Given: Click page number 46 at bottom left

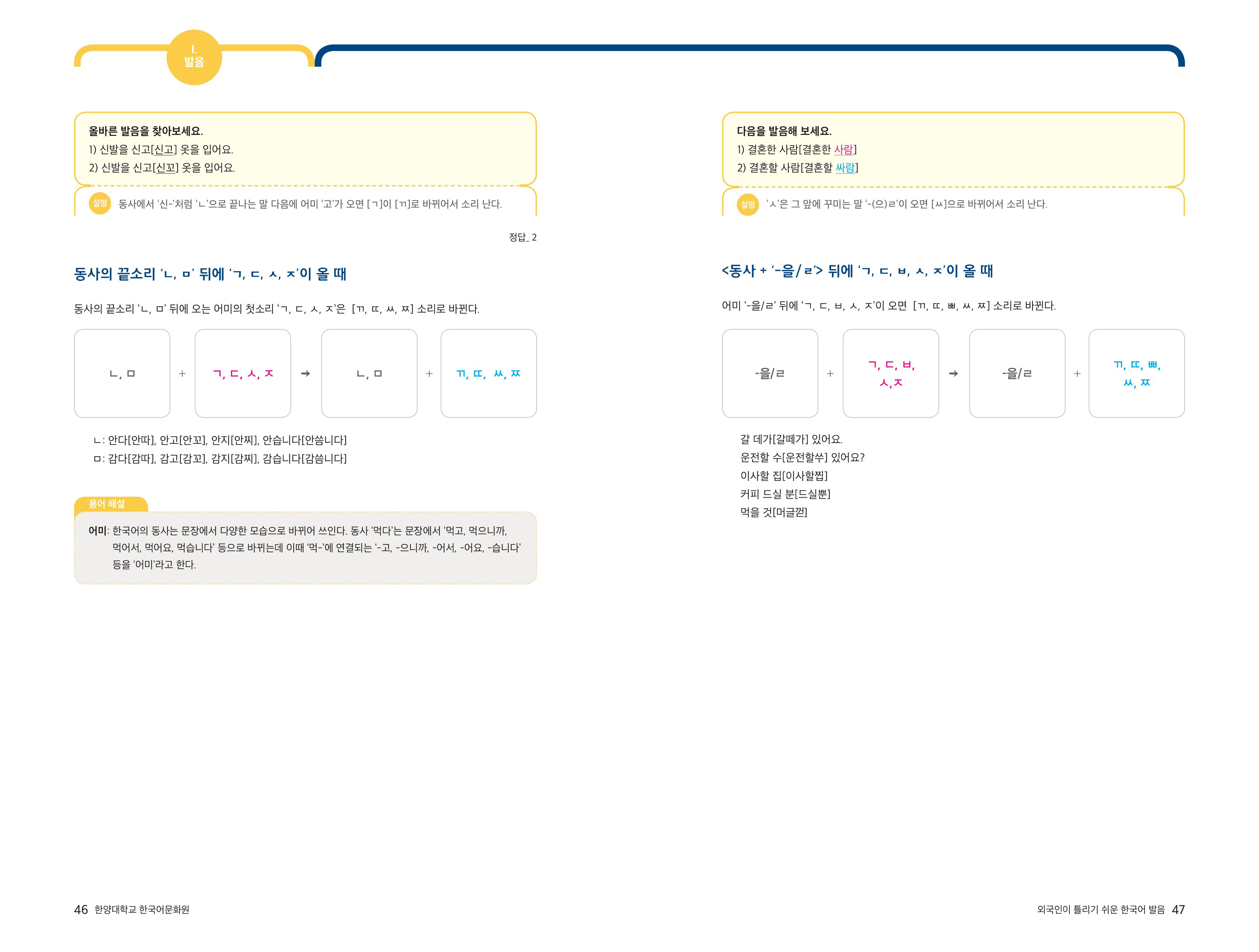Looking at the screenshot, I should click(x=81, y=910).
